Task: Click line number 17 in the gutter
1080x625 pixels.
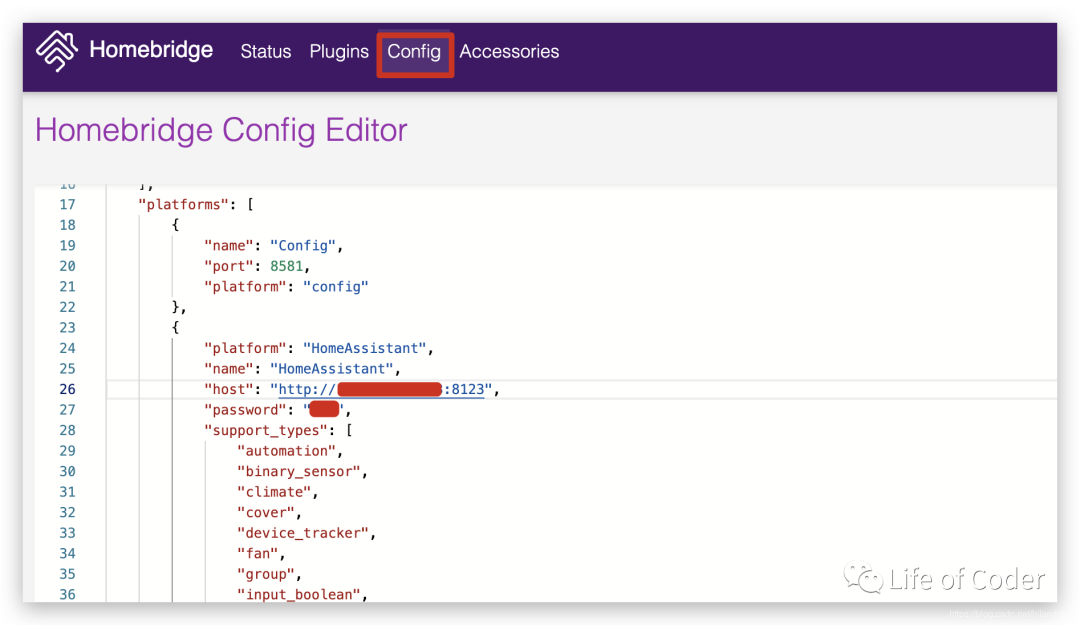Action: click(x=68, y=205)
